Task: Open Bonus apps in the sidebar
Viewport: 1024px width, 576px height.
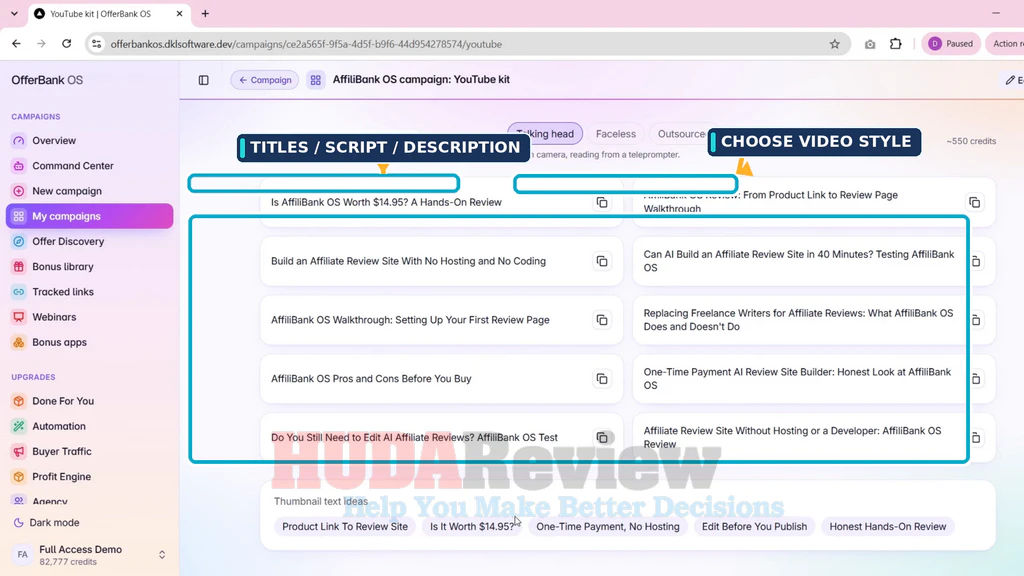Action: tap(89, 342)
